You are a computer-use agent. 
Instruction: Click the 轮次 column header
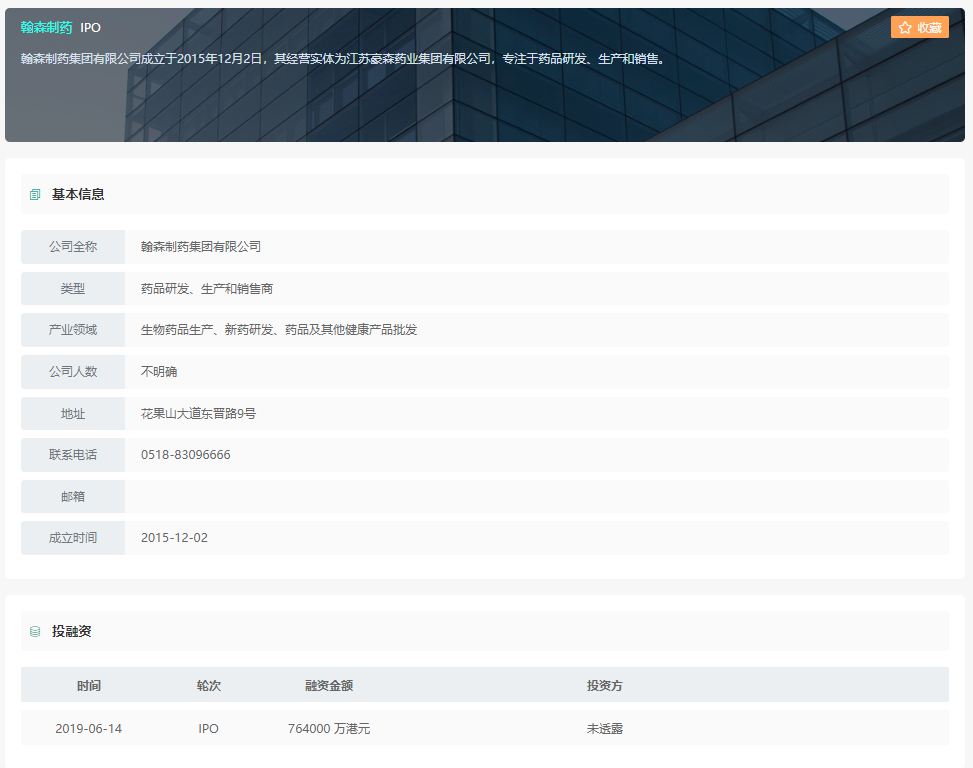click(x=208, y=685)
